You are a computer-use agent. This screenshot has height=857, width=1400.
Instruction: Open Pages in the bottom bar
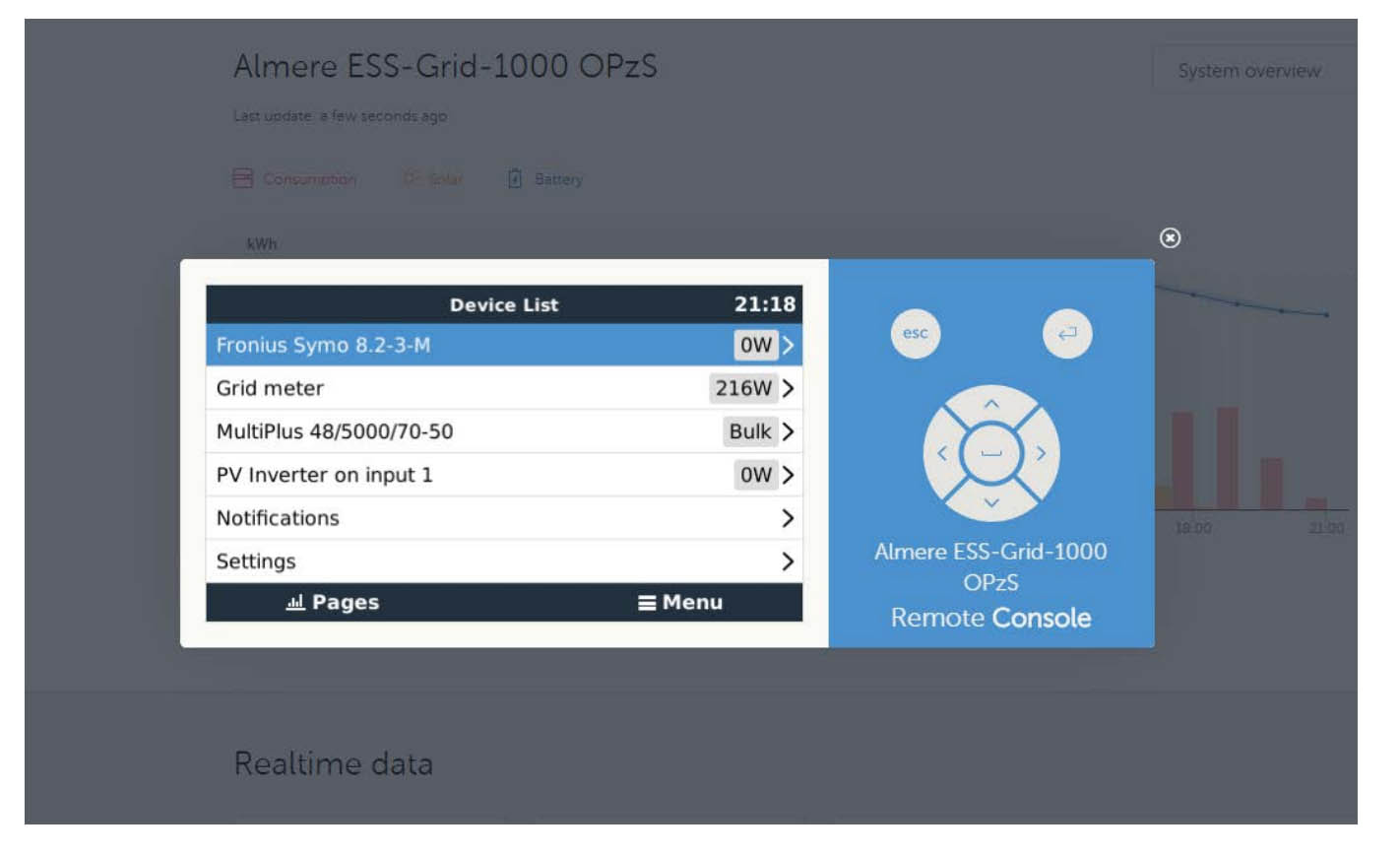coord(333,602)
